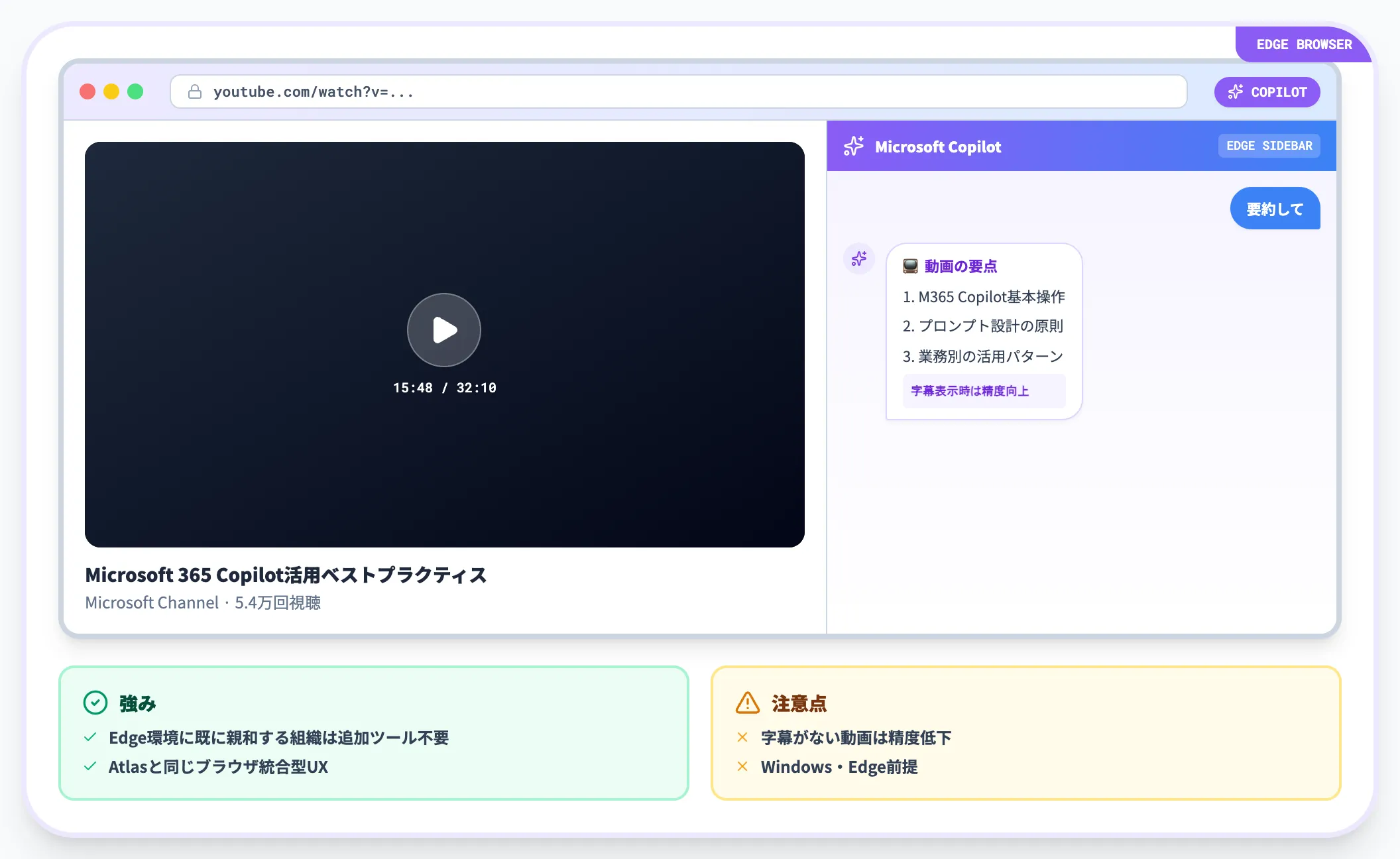The width and height of the screenshot is (1400, 859).
Task: Click the EDGE BROWSER label tag
Action: tap(1303, 44)
